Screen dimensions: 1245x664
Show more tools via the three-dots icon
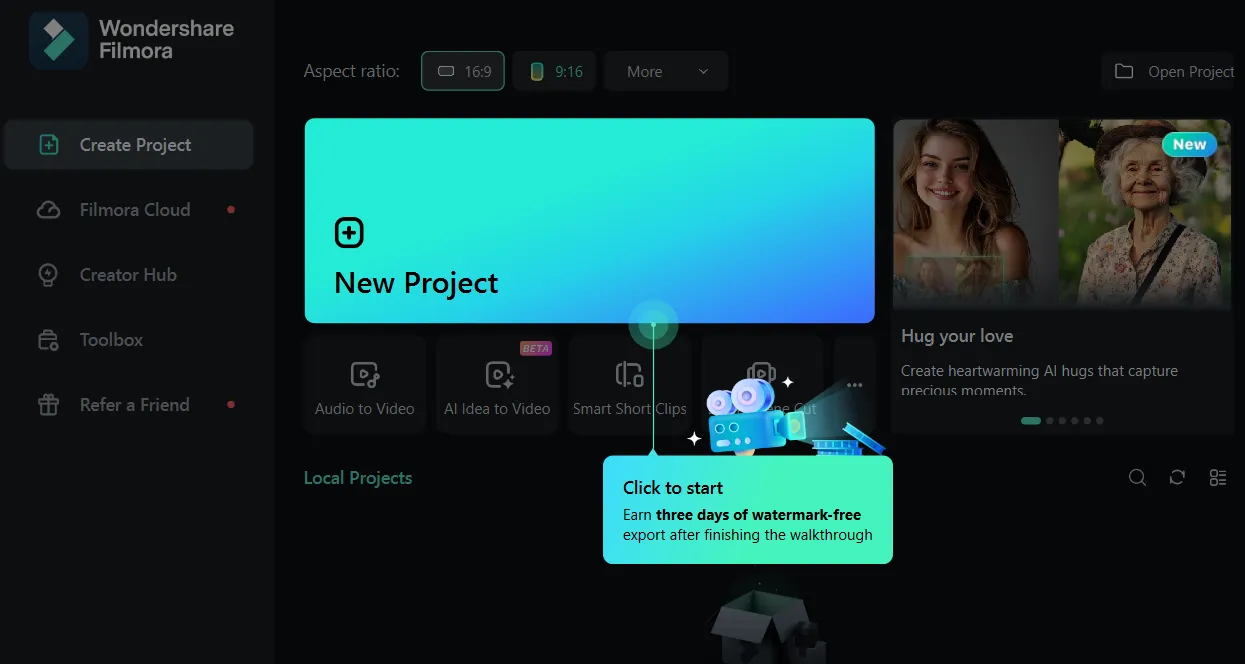click(854, 385)
